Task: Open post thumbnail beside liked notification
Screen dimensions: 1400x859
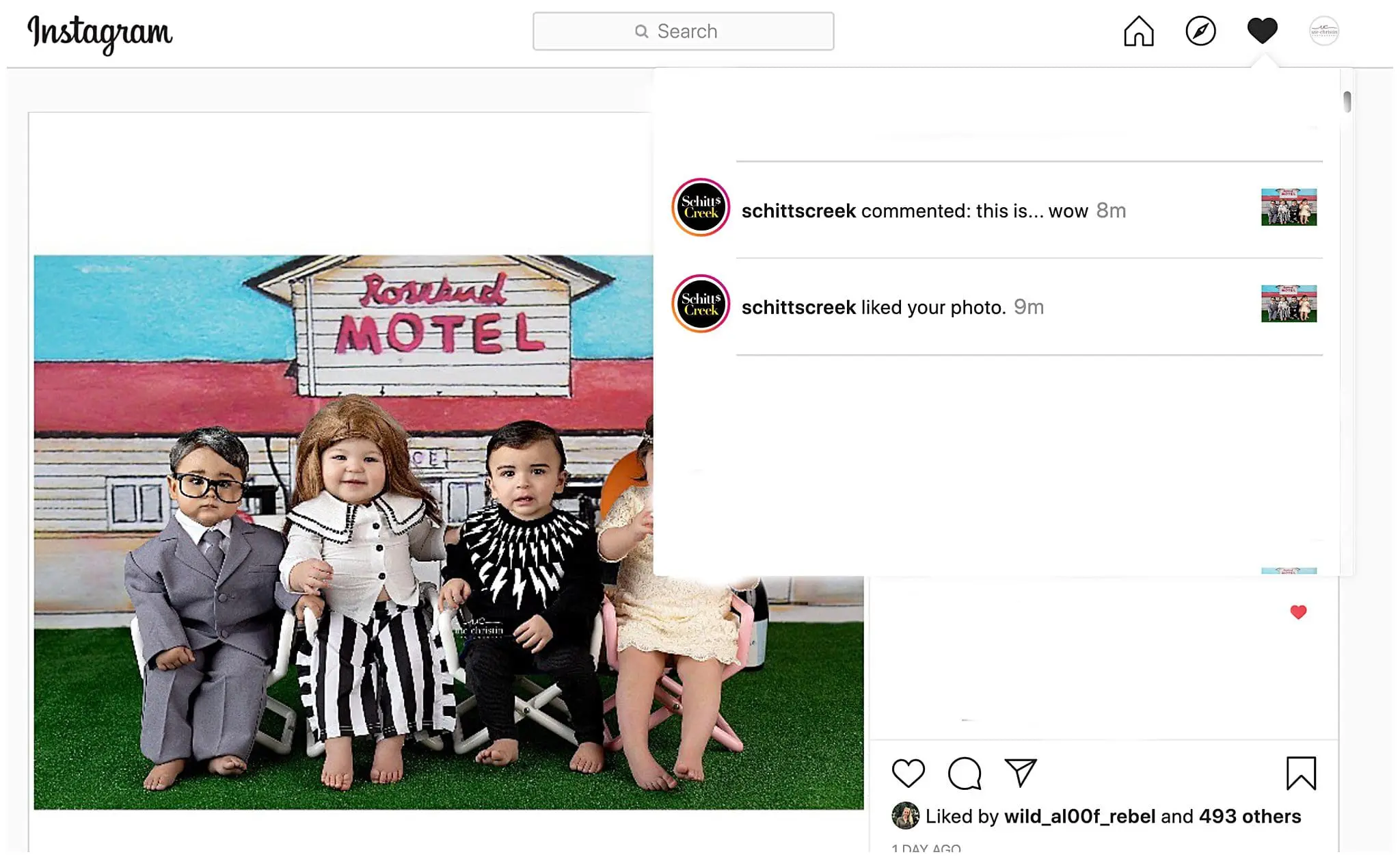Action: coord(1289,304)
